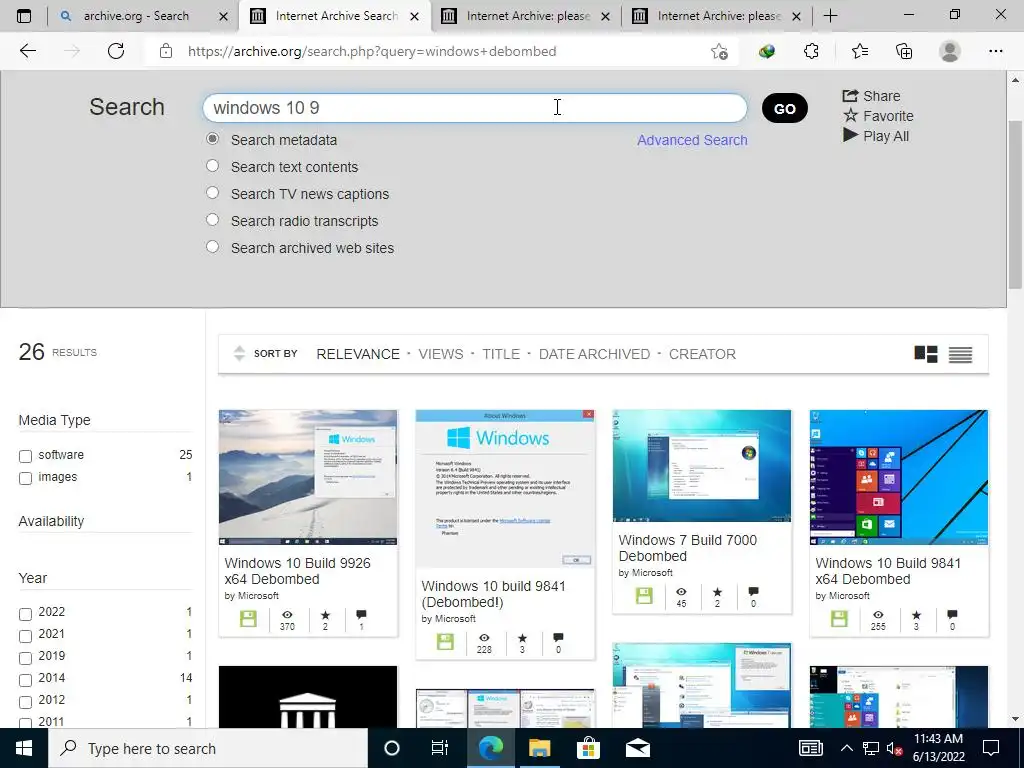Click Play All
The image size is (1024, 768).
(x=876, y=136)
